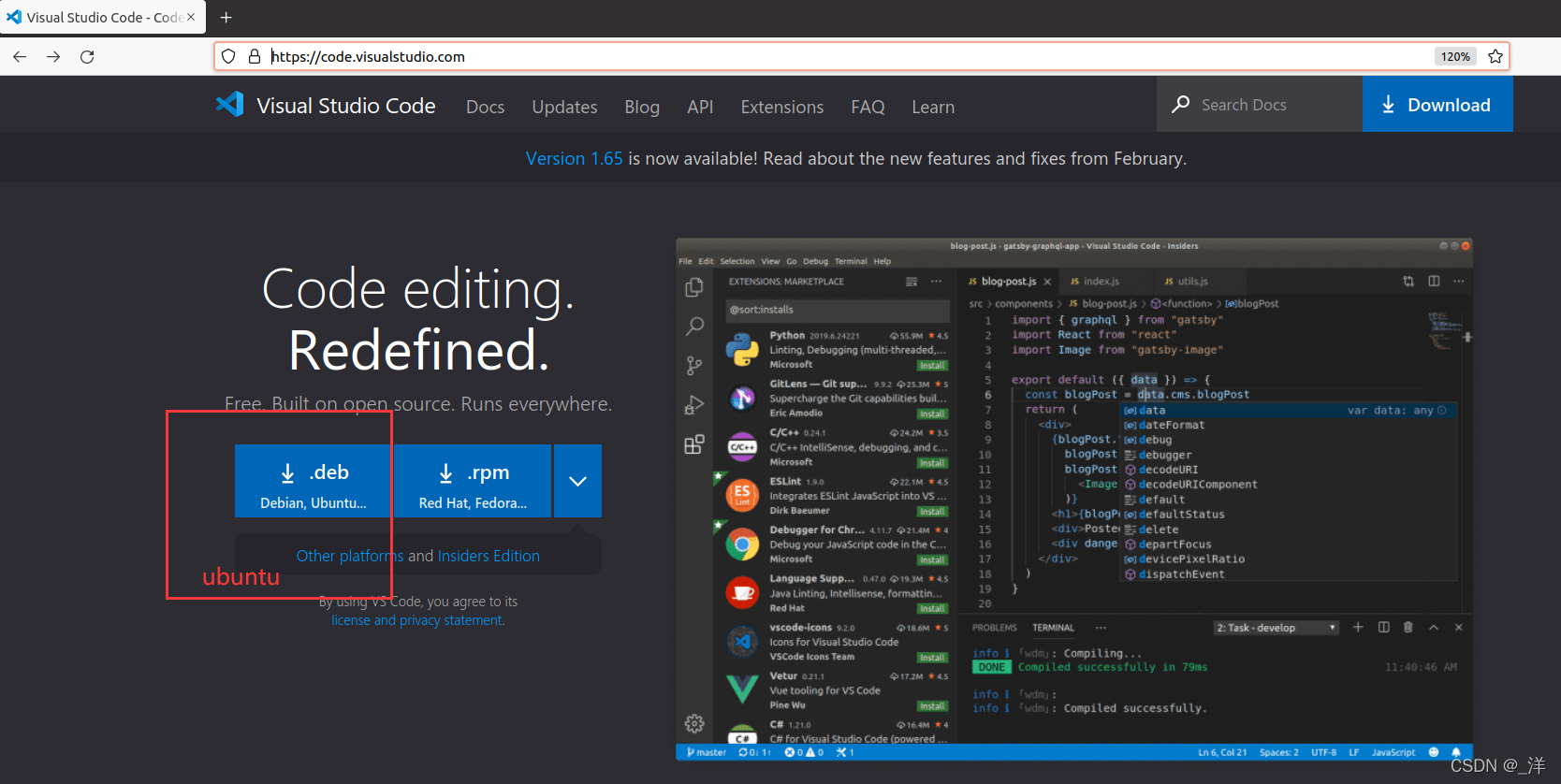Click the vscode-icons extension icon
Image resolution: width=1561 pixels, height=784 pixels.
tap(742, 641)
